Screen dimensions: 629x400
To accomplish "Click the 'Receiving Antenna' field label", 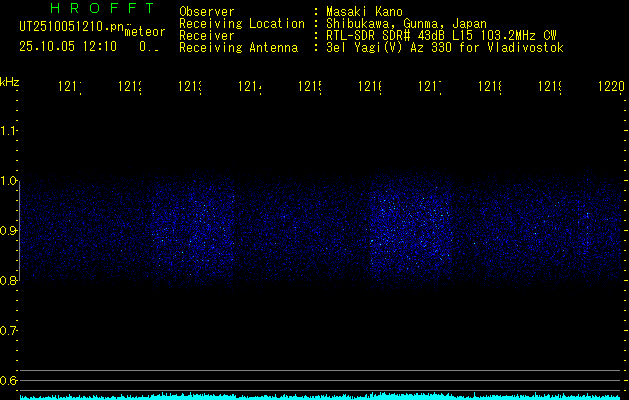I will click(x=238, y=48).
